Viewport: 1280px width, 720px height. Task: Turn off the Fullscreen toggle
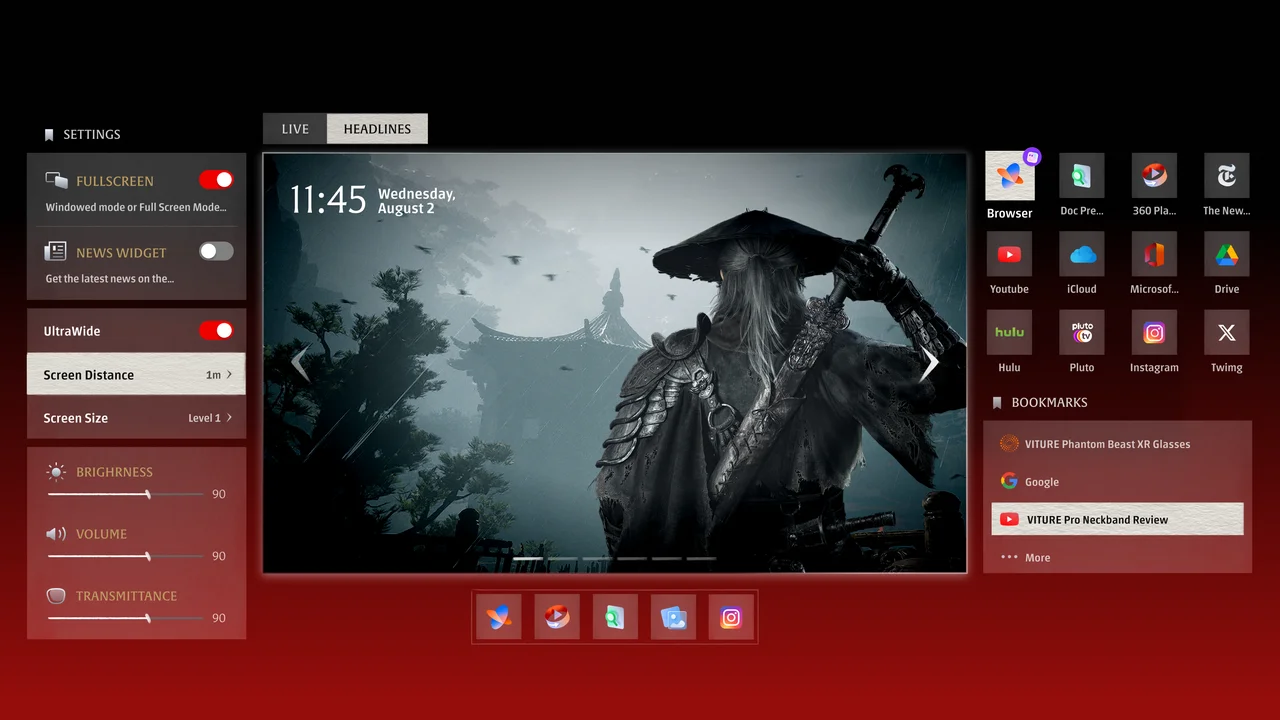click(216, 180)
